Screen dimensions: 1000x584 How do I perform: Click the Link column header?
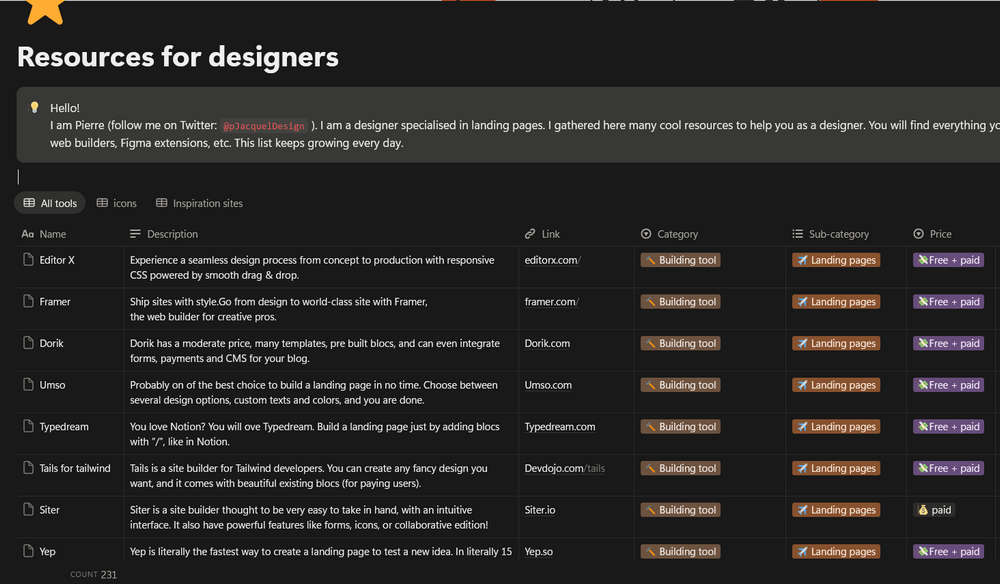point(542,234)
